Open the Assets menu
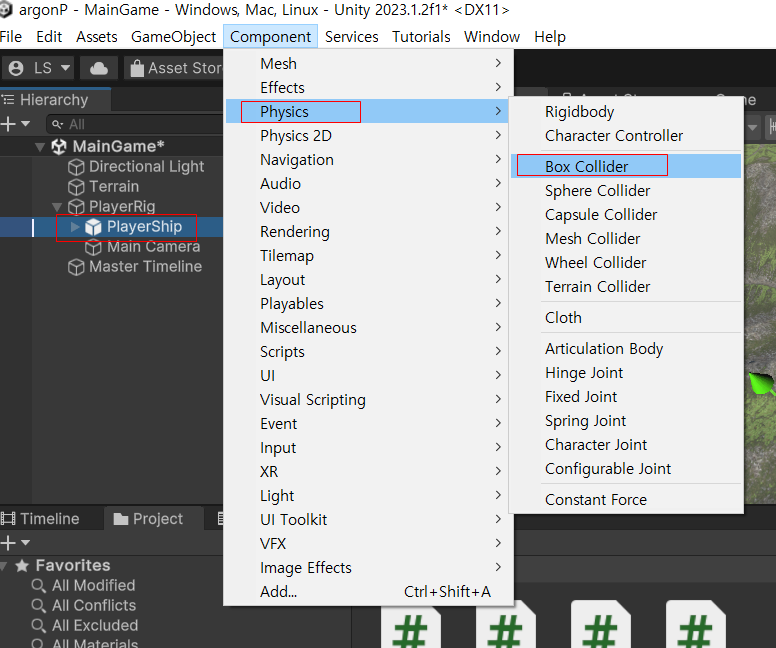 click(97, 37)
